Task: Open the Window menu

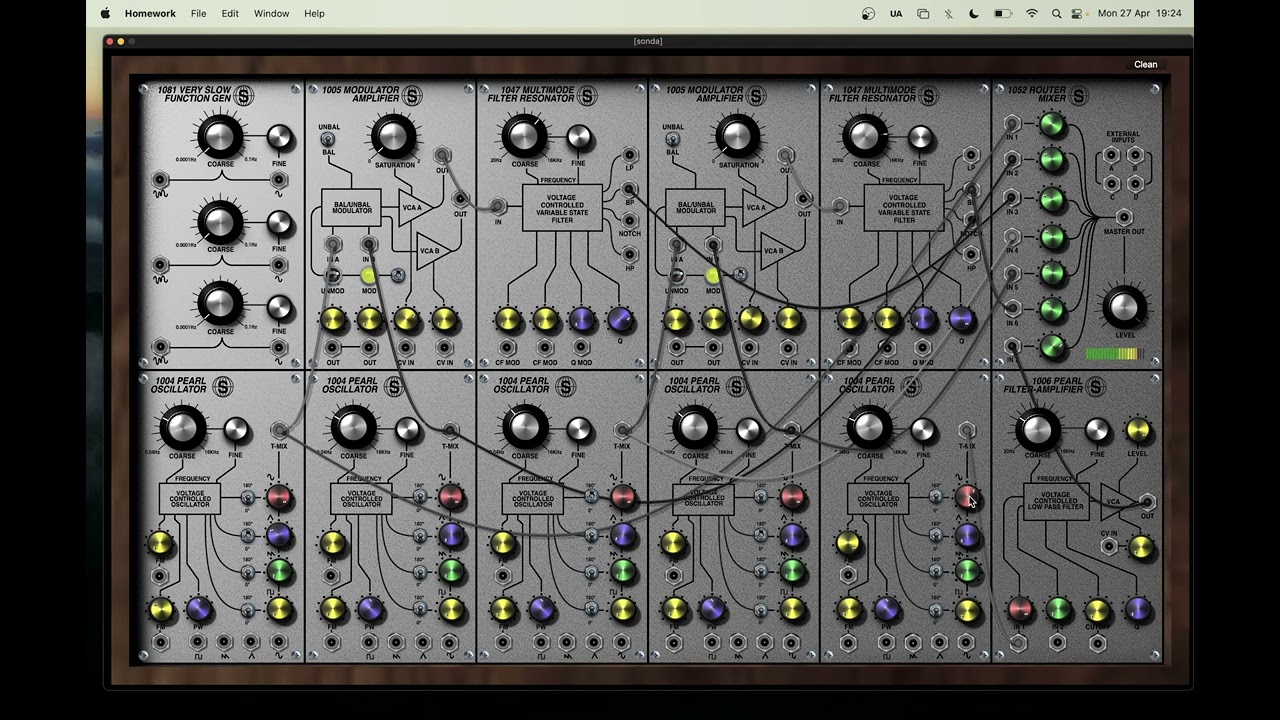Action: pyautogui.click(x=271, y=14)
